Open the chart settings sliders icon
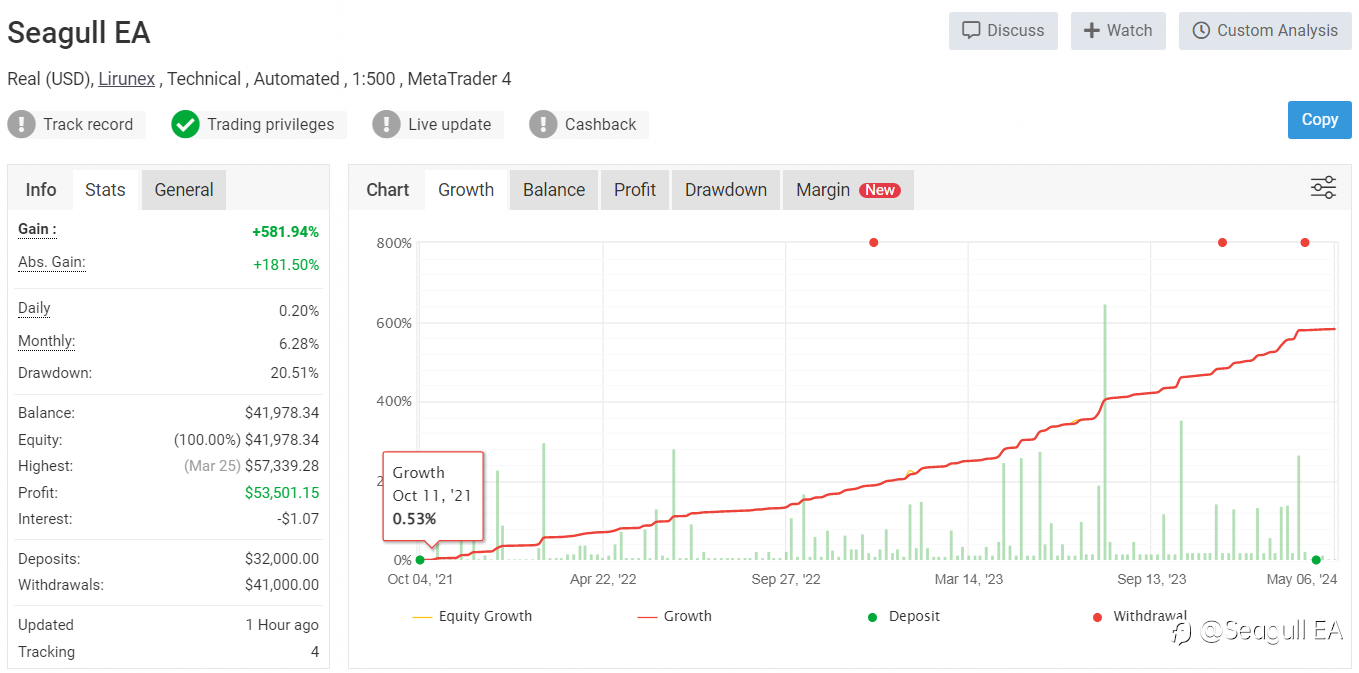 [1323, 188]
